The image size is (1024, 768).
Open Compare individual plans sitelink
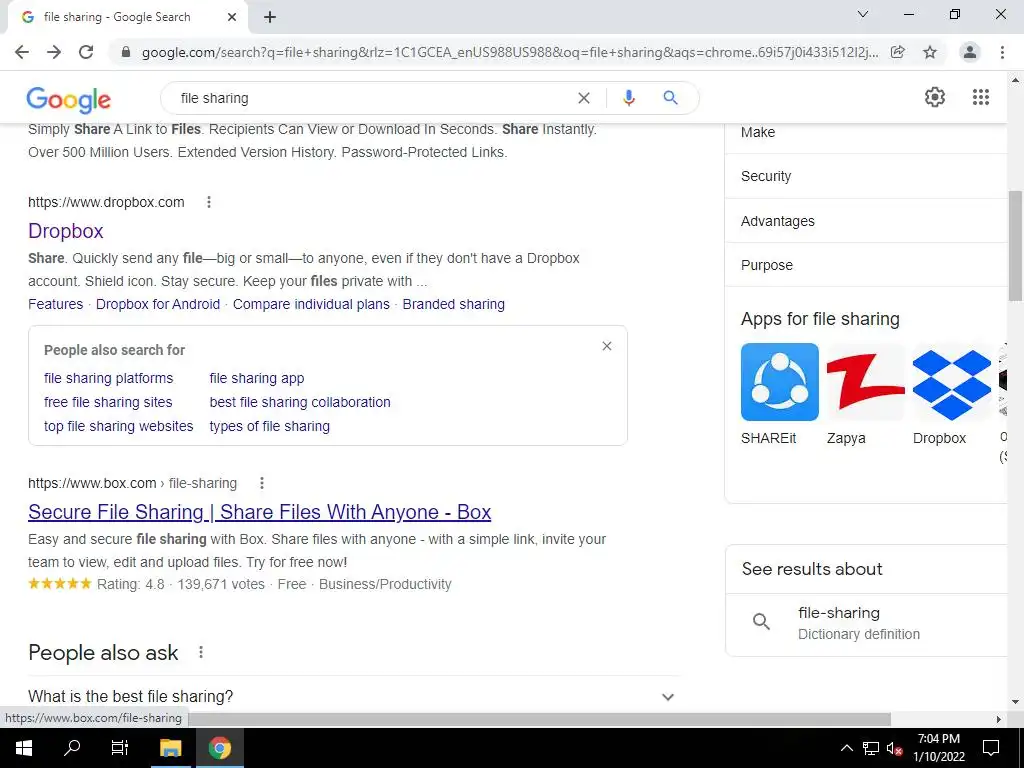pyautogui.click(x=312, y=304)
